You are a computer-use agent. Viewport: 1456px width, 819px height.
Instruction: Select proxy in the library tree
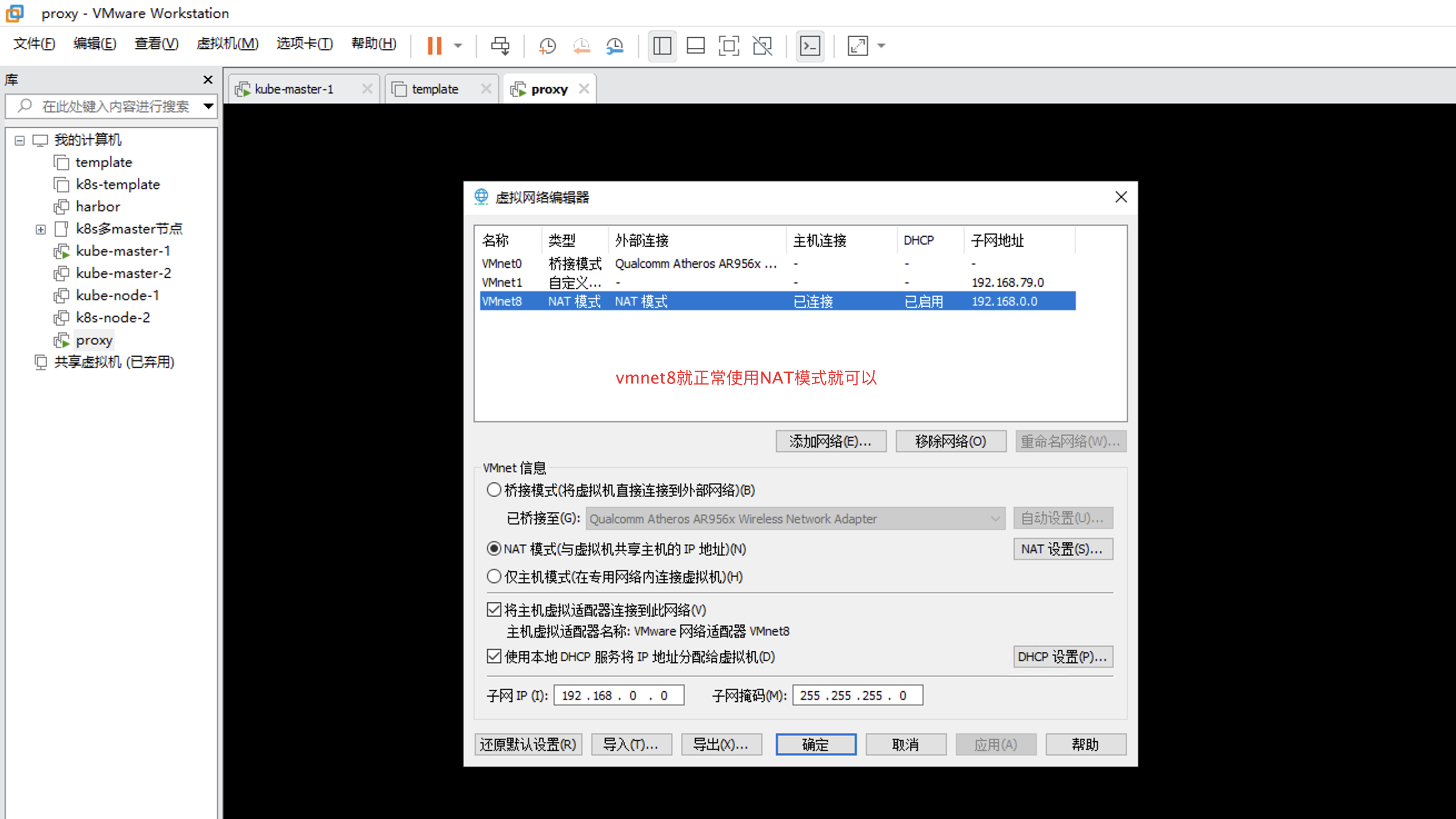pos(94,340)
